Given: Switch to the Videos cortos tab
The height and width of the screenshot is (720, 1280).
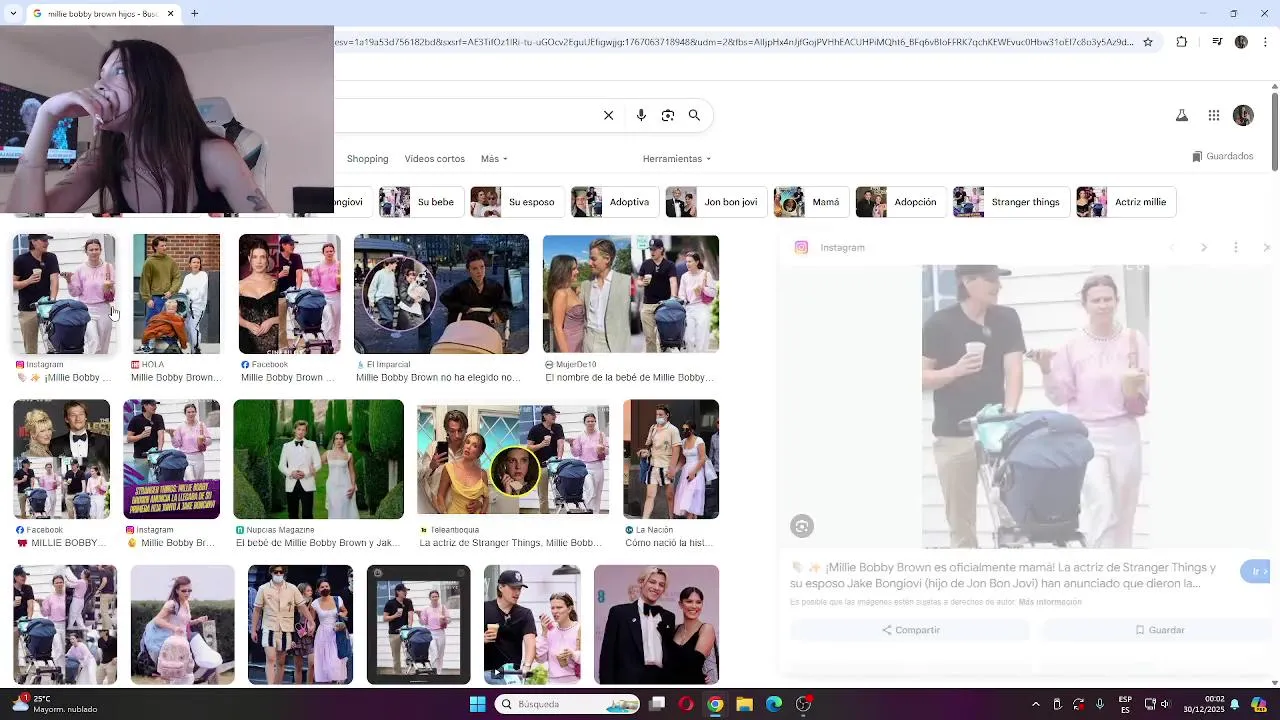Looking at the screenshot, I should click(434, 159).
